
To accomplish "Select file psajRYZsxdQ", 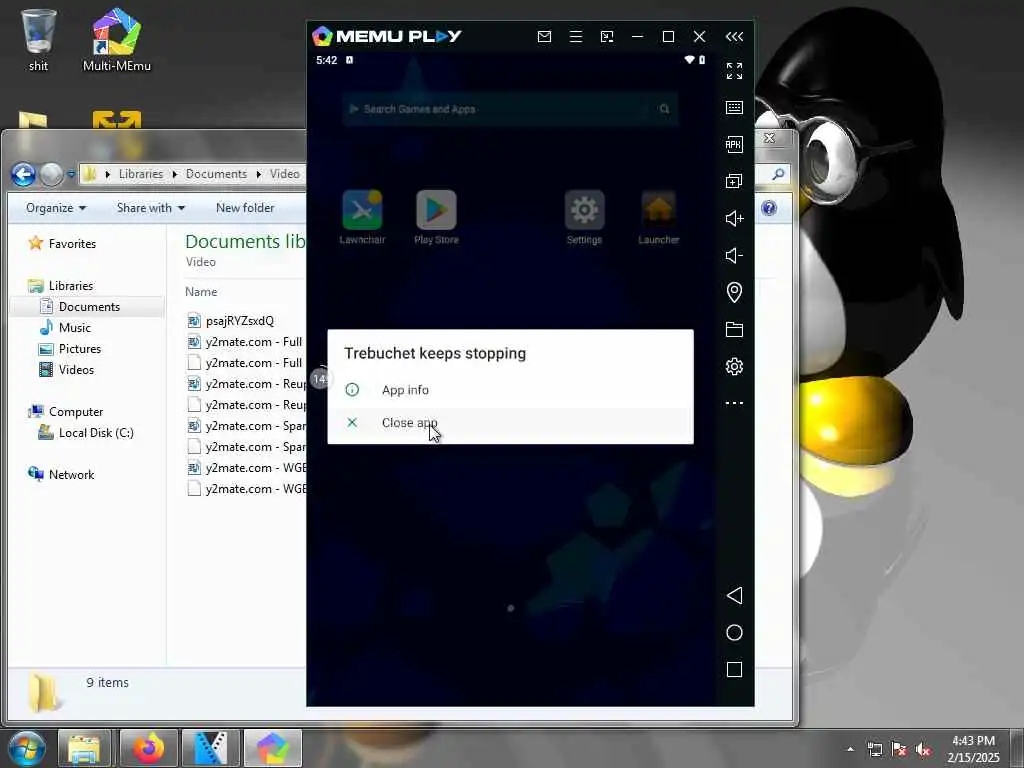I will pyautogui.click(x=240, y=321).
